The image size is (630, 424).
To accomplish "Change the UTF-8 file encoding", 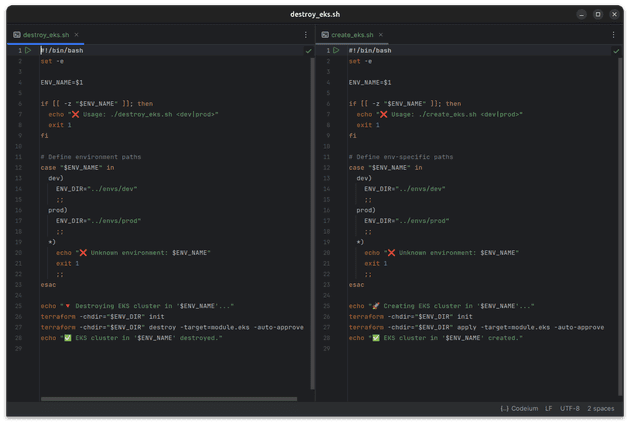I will 570,409.
